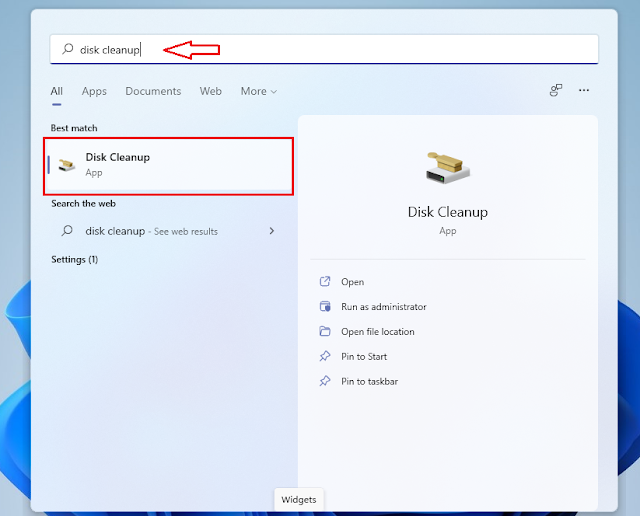The image size is (640, 516).
Task: Click the search feedback icon
Action: click(x=556, y=90)
